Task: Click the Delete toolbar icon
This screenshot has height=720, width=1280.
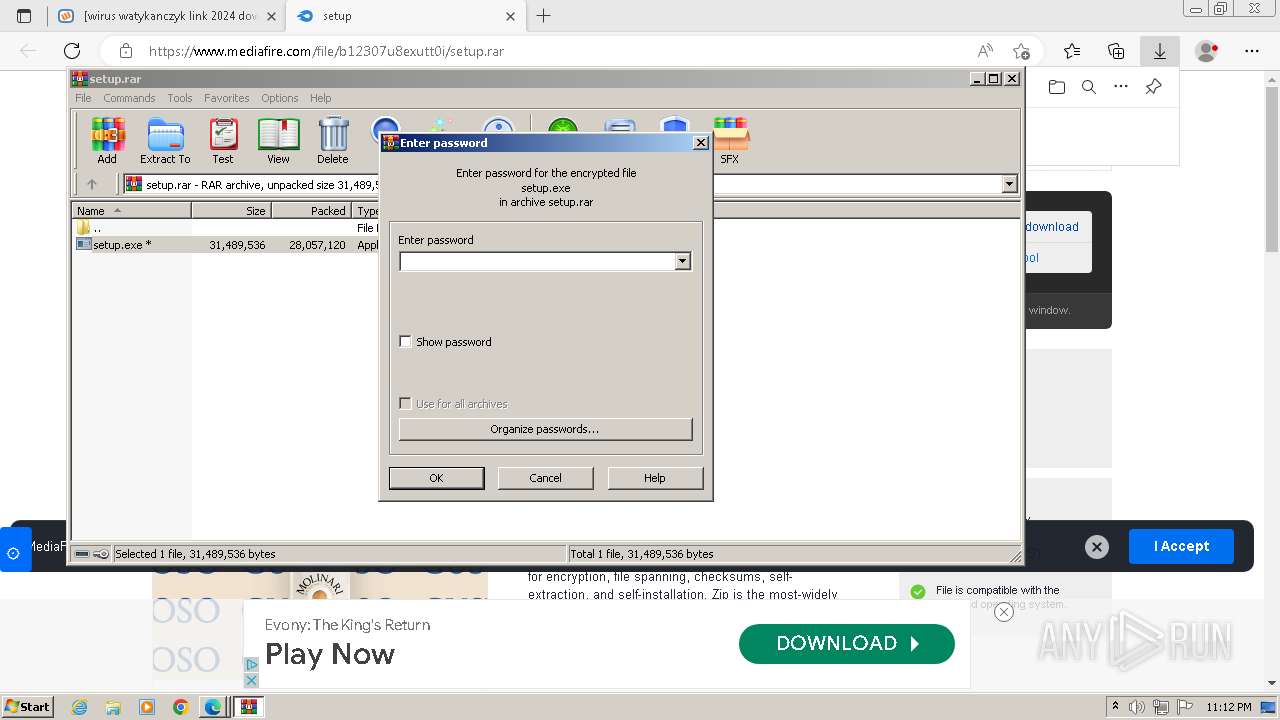Action: [333, 140]
